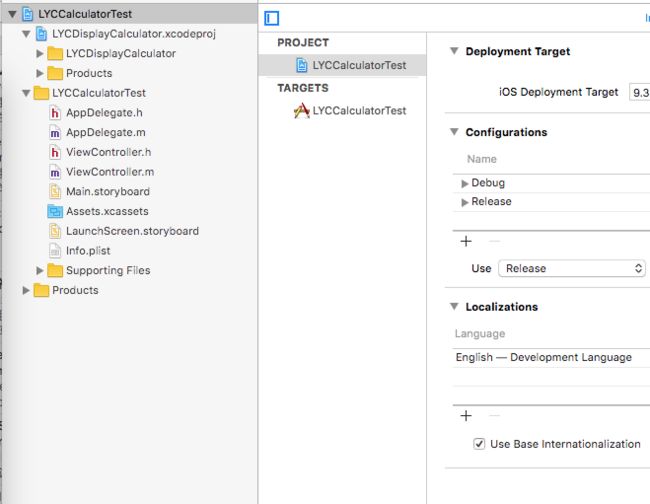Click the folder icon of Products under LYCDisplayCalculator.xcodeproj
The width and height of the screenshot is (650, 504).
point(55,73)
